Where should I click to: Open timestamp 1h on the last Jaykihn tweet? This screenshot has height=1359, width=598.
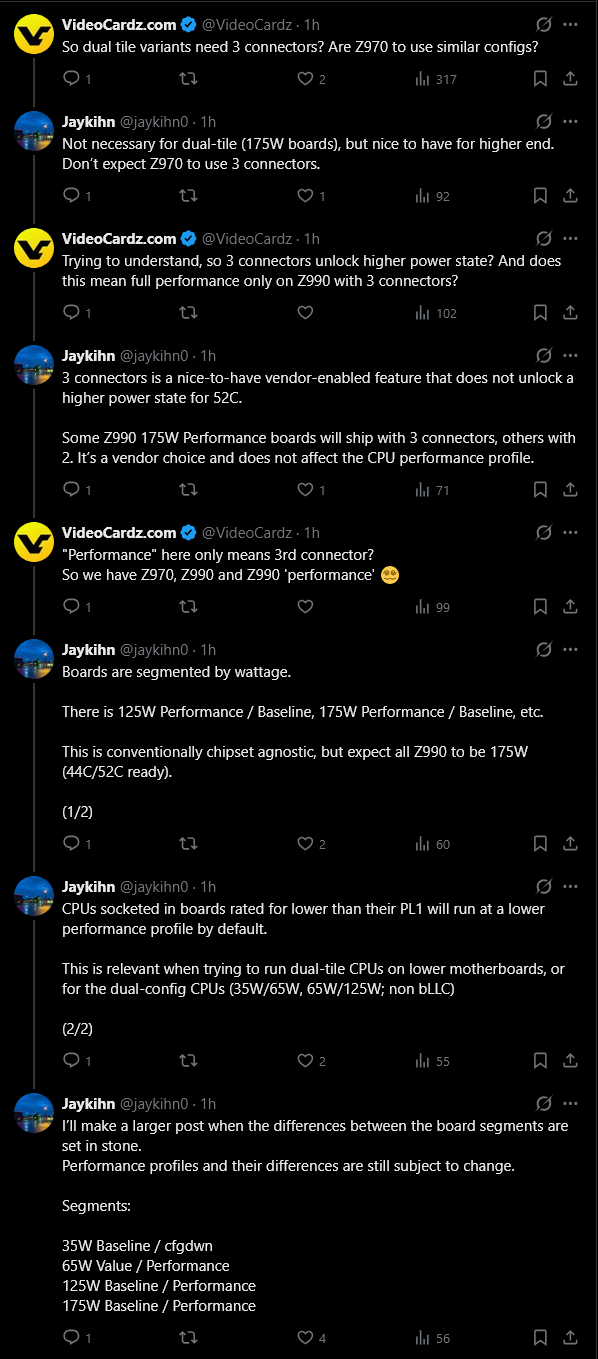209,1104
